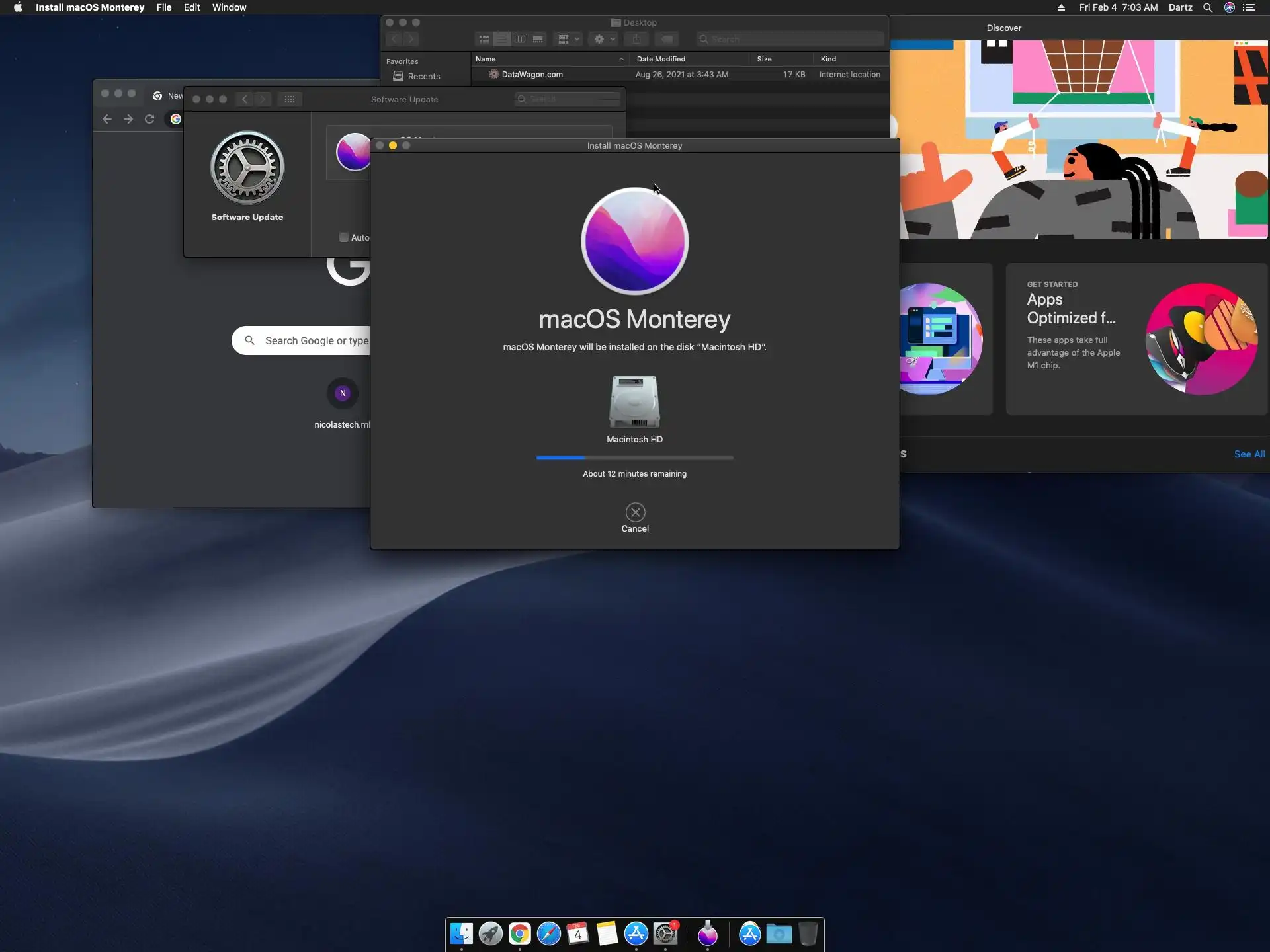The width and height of the screenshot is (1270, 952).
Task: Toggle the automatic updates checkbox
Action: 344,237
